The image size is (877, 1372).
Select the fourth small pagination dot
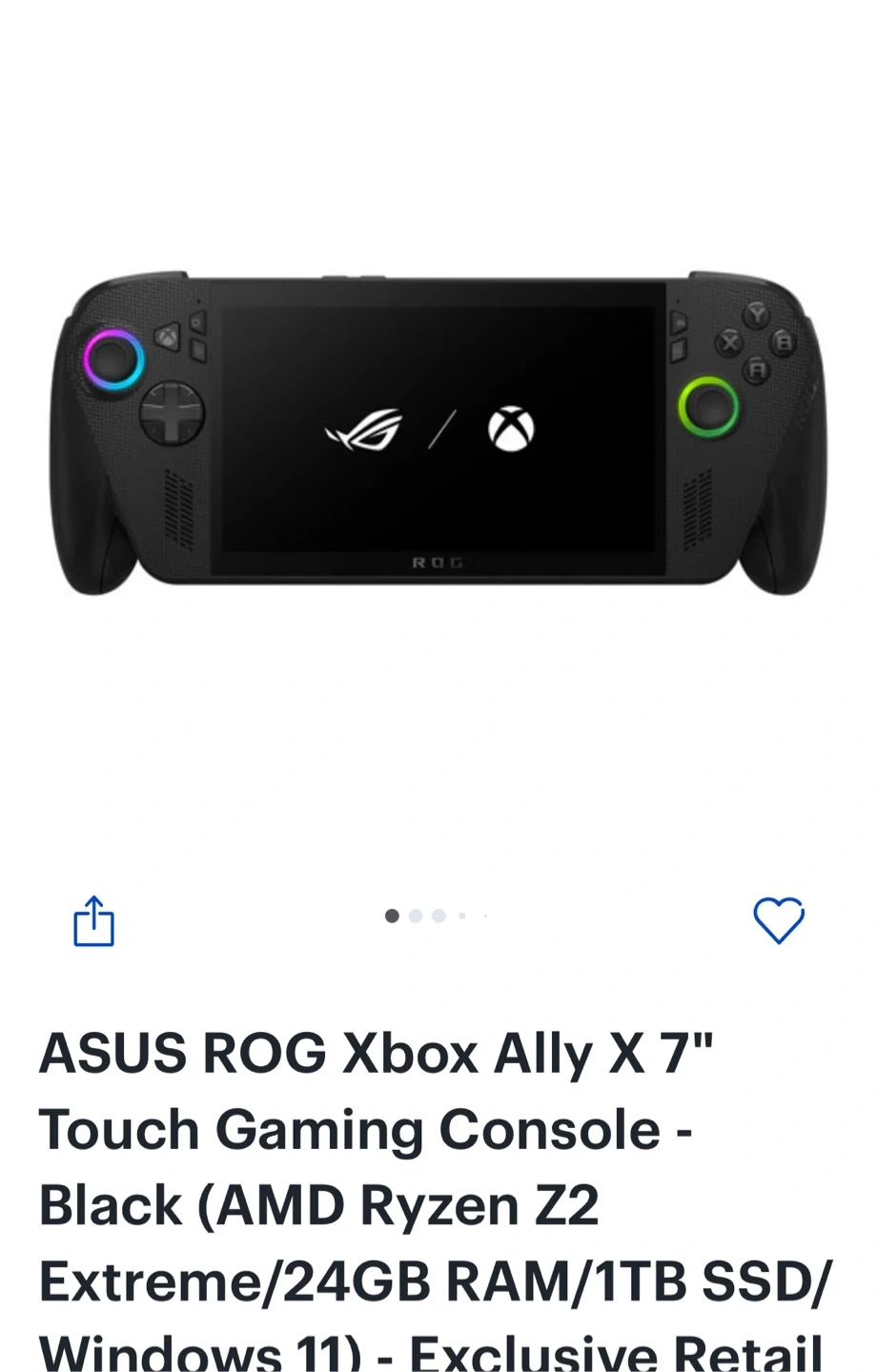[462, 916]
